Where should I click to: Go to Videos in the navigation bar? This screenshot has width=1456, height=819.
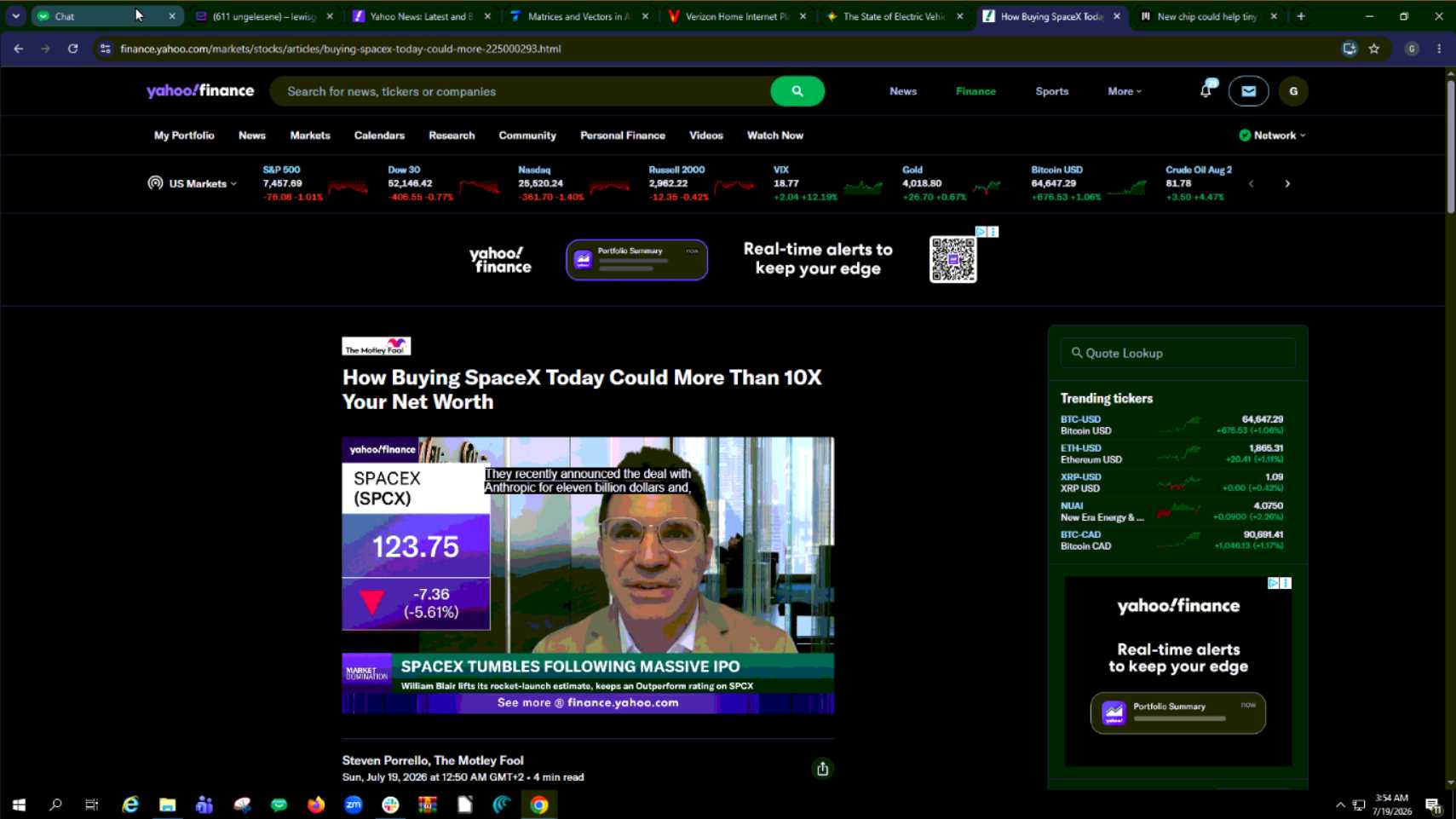[706, 136]
